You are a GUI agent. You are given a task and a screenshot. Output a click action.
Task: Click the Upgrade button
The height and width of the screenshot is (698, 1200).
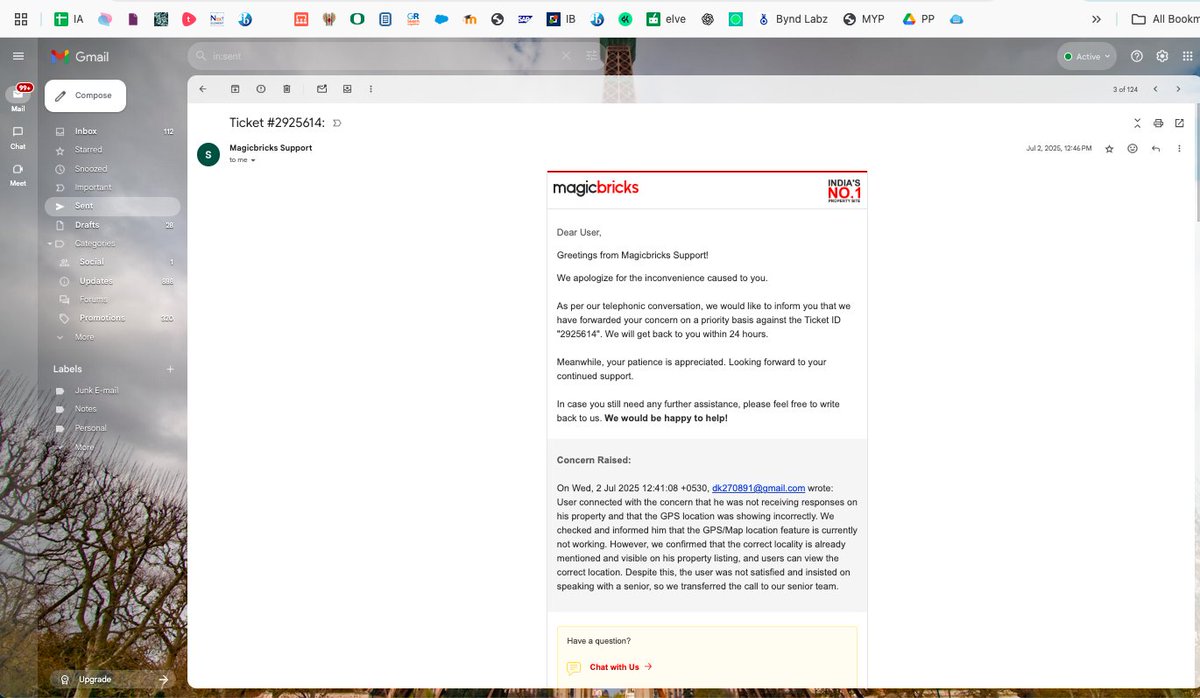tap(94, 679)
